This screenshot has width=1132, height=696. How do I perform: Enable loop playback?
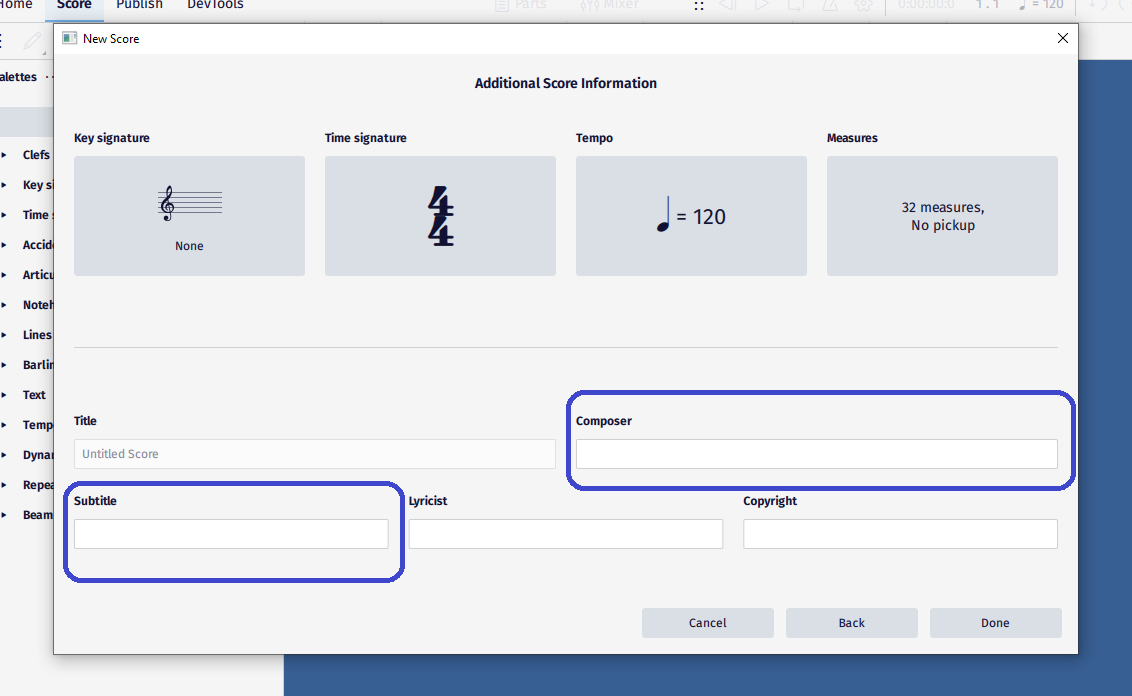pyautogui.click(x=797, y=6)
